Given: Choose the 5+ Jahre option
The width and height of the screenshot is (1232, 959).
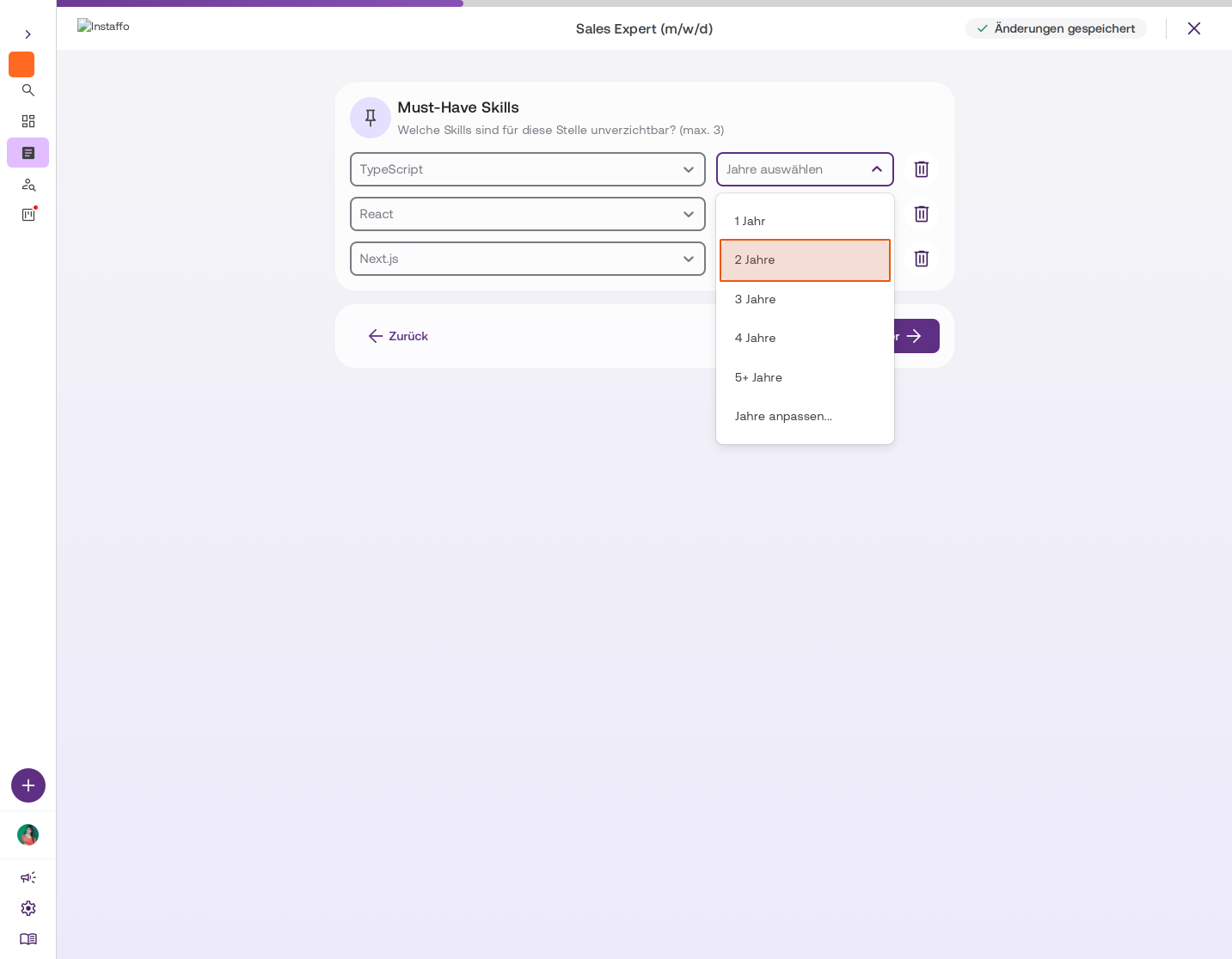Looking at the screenshot, I should point(805,377).
